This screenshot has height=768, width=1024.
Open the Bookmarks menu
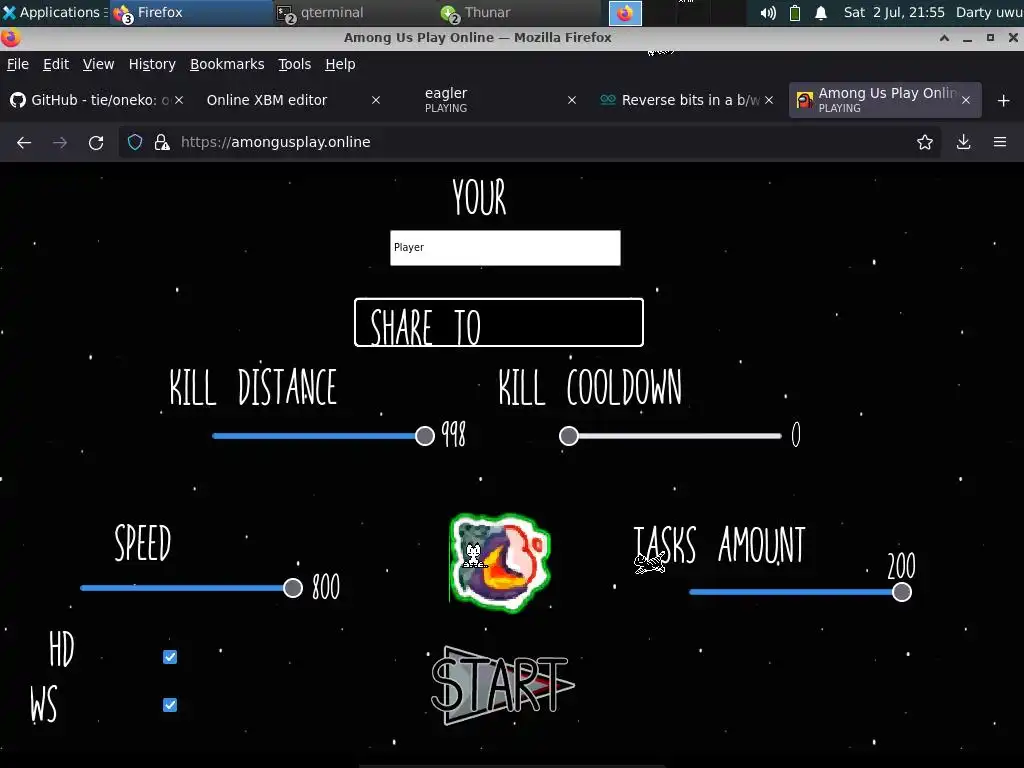click(x=227, y=64)
